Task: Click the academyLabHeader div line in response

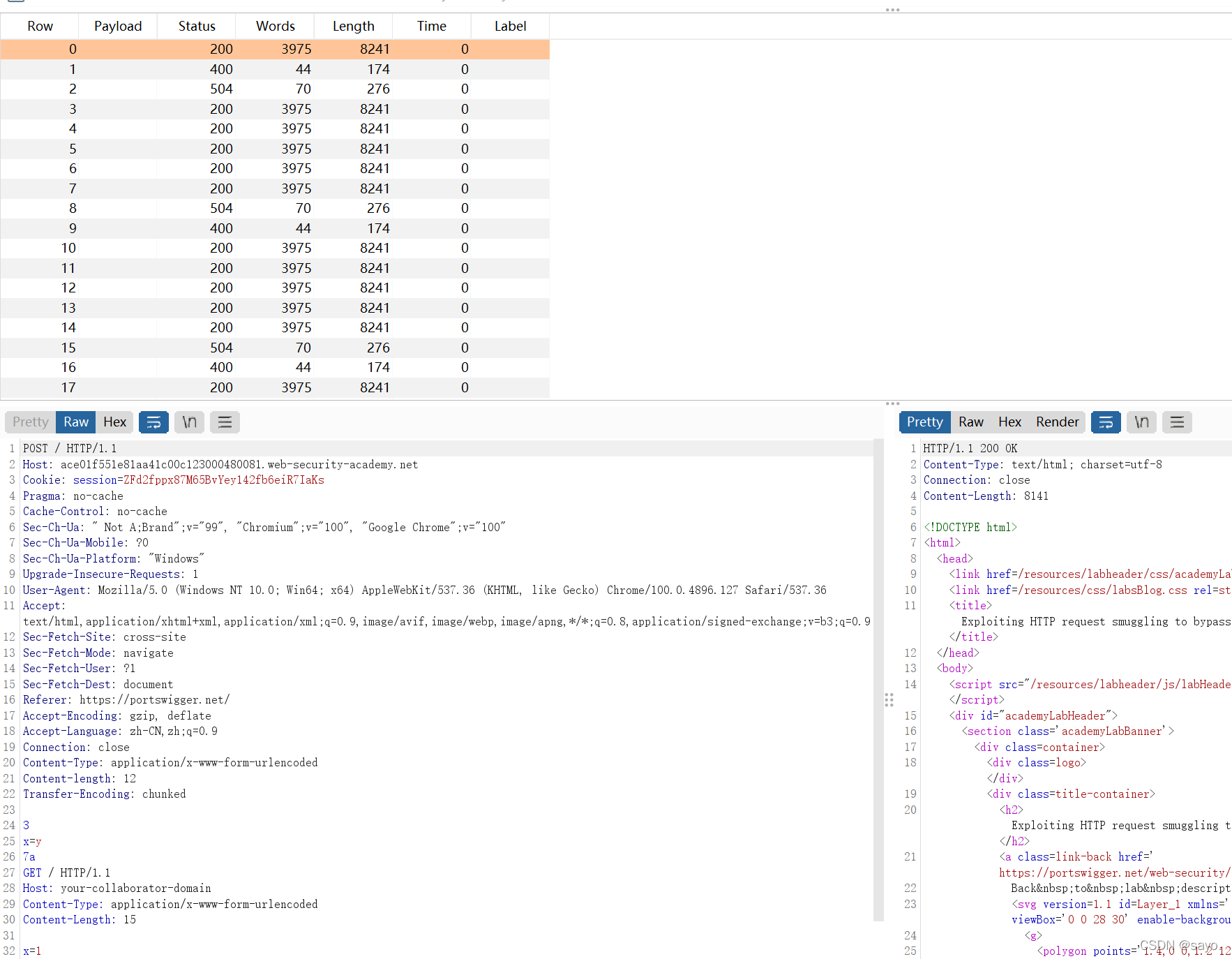Action: pyautogui.click(x=1033, y=715)
